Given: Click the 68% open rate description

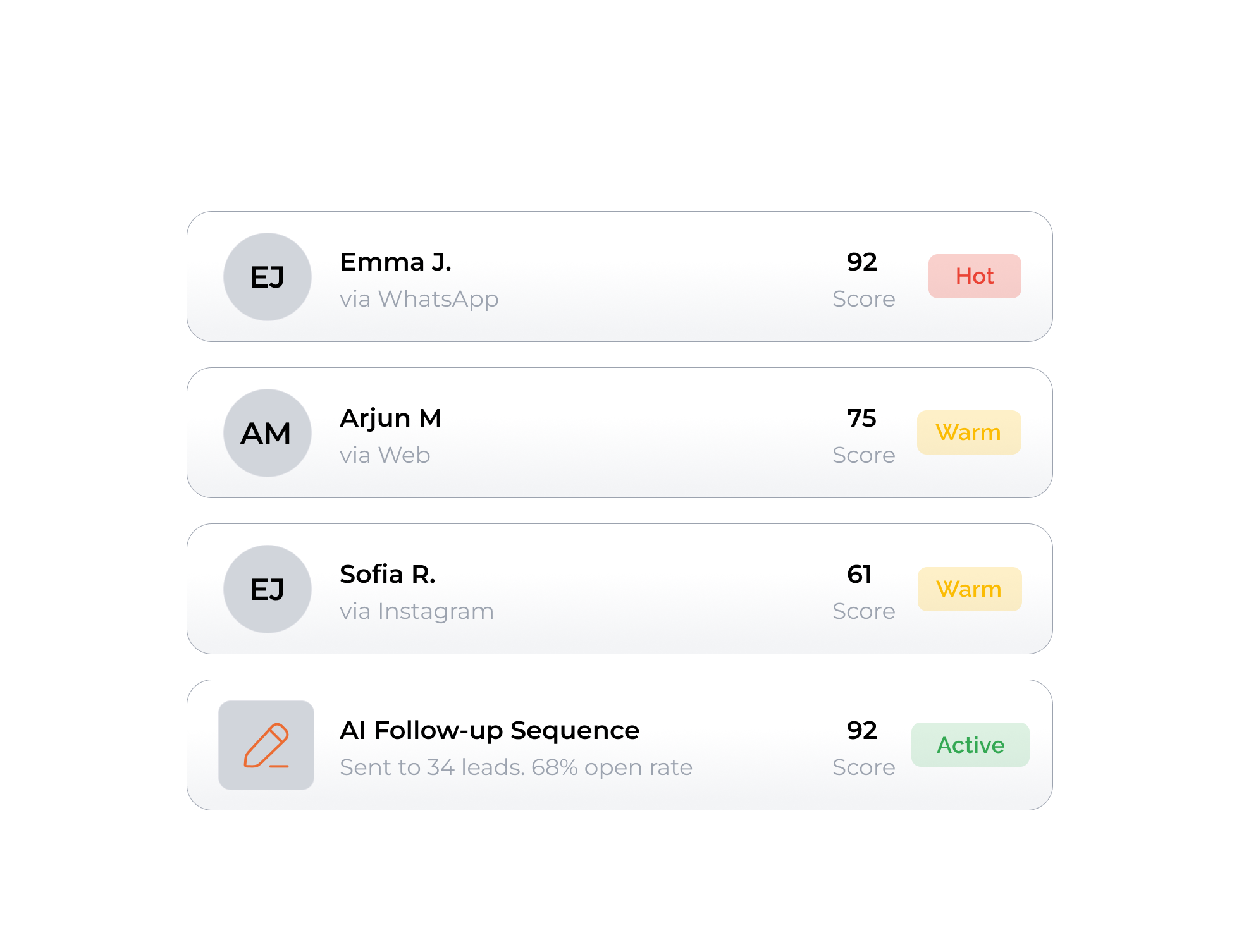Looking at the screenshot, I should [x=516, y=767].
